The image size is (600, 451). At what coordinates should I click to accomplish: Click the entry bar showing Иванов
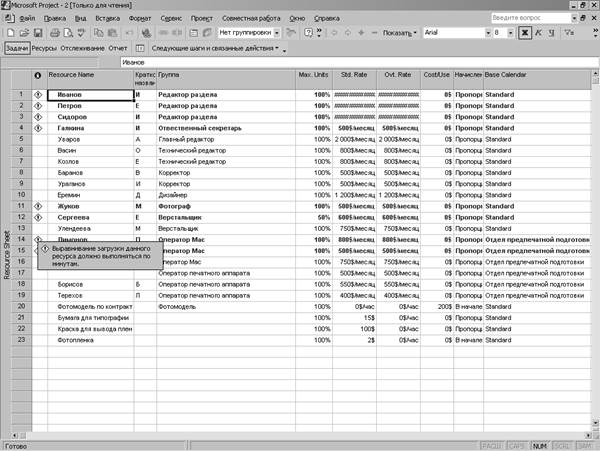click(x=359, y=62)
